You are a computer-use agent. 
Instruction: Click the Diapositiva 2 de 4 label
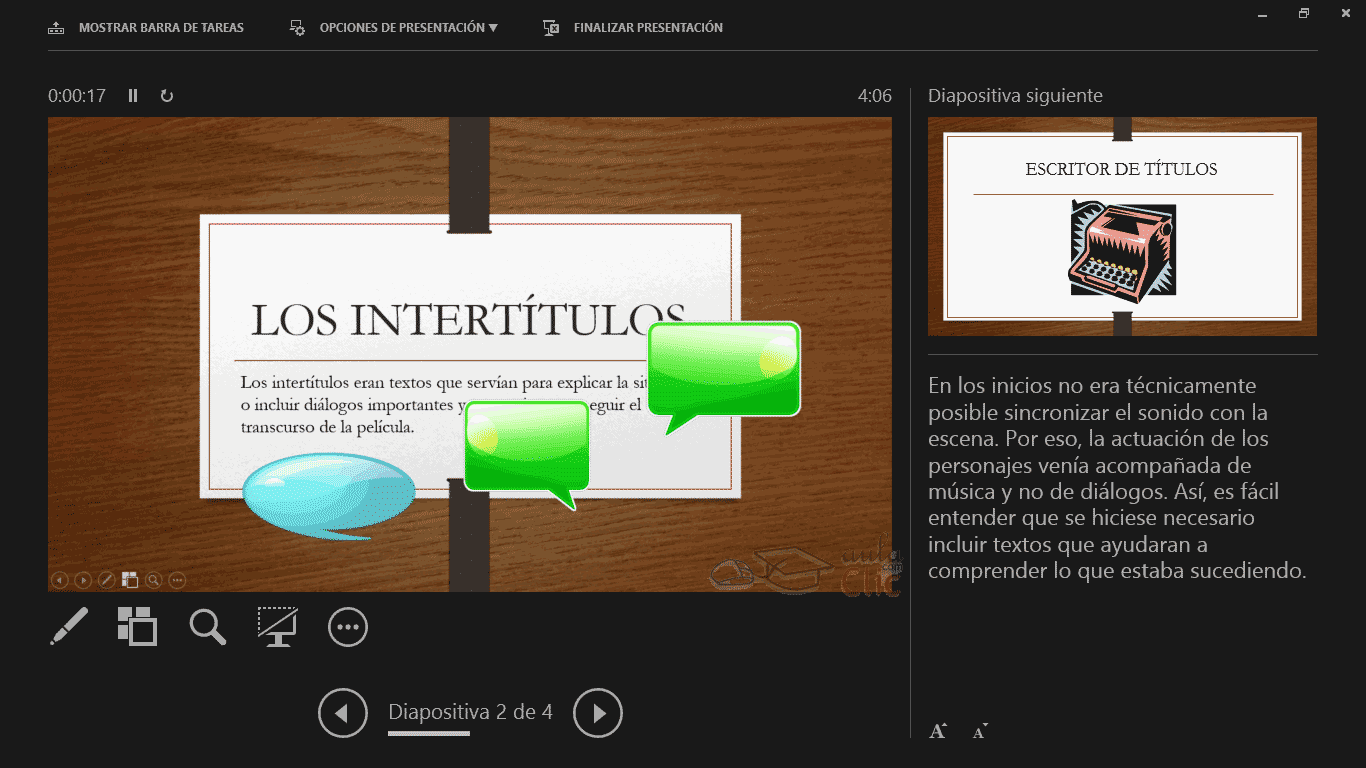click(470, 712)
